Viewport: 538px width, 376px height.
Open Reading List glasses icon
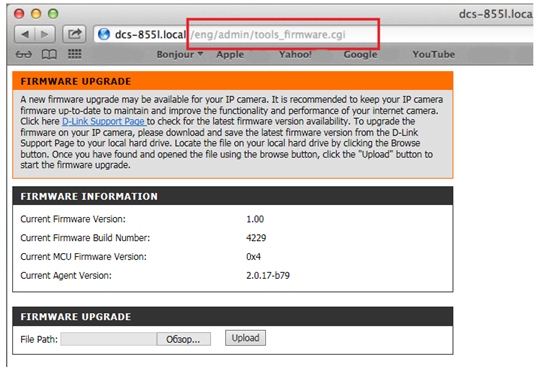pos(24,54)
